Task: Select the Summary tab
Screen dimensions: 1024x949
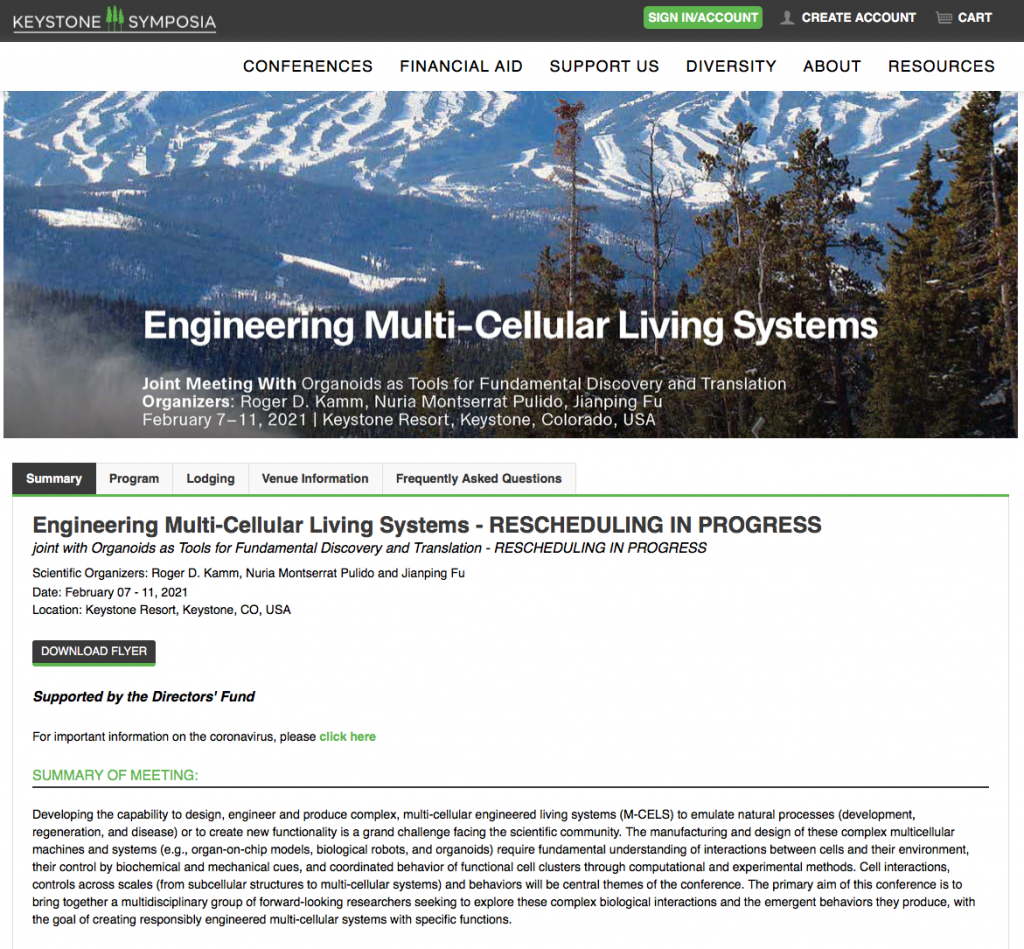Action: [x=54, y=479]
